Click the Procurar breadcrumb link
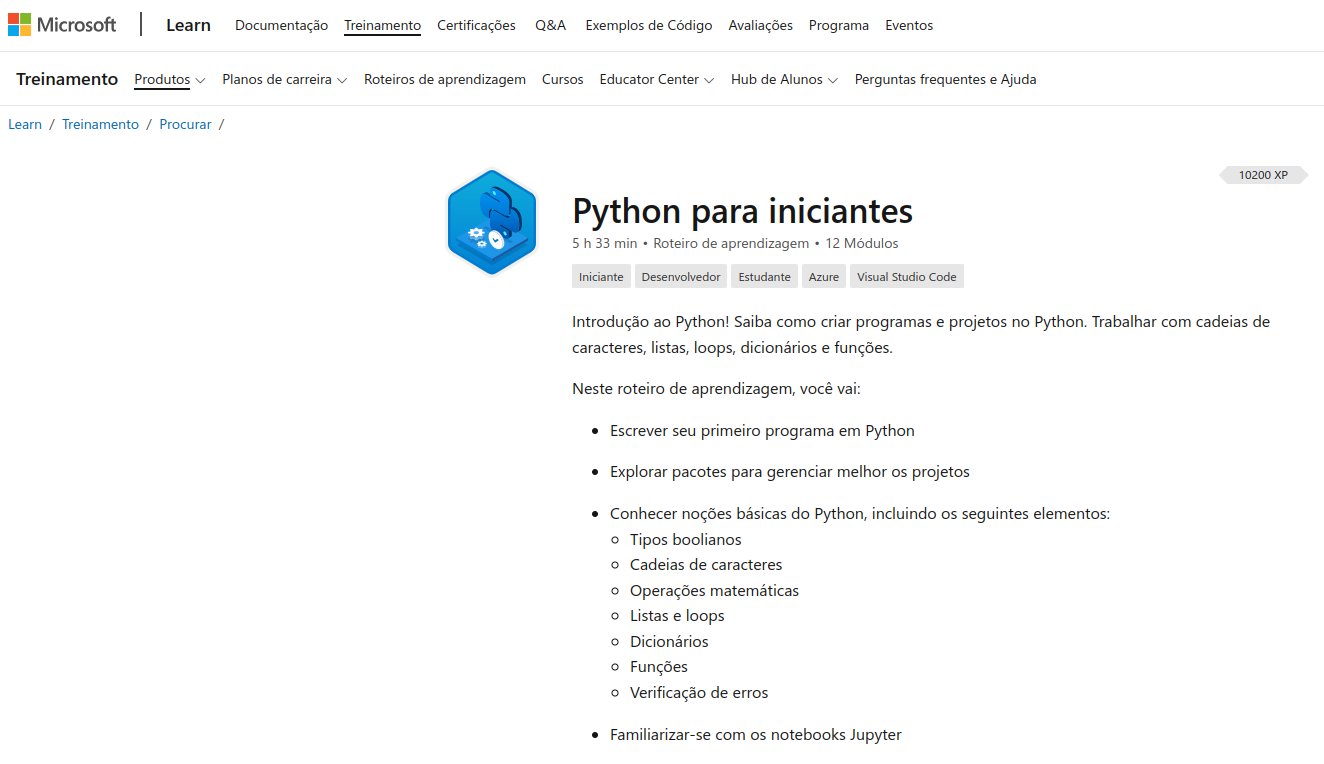 (185, 124)
